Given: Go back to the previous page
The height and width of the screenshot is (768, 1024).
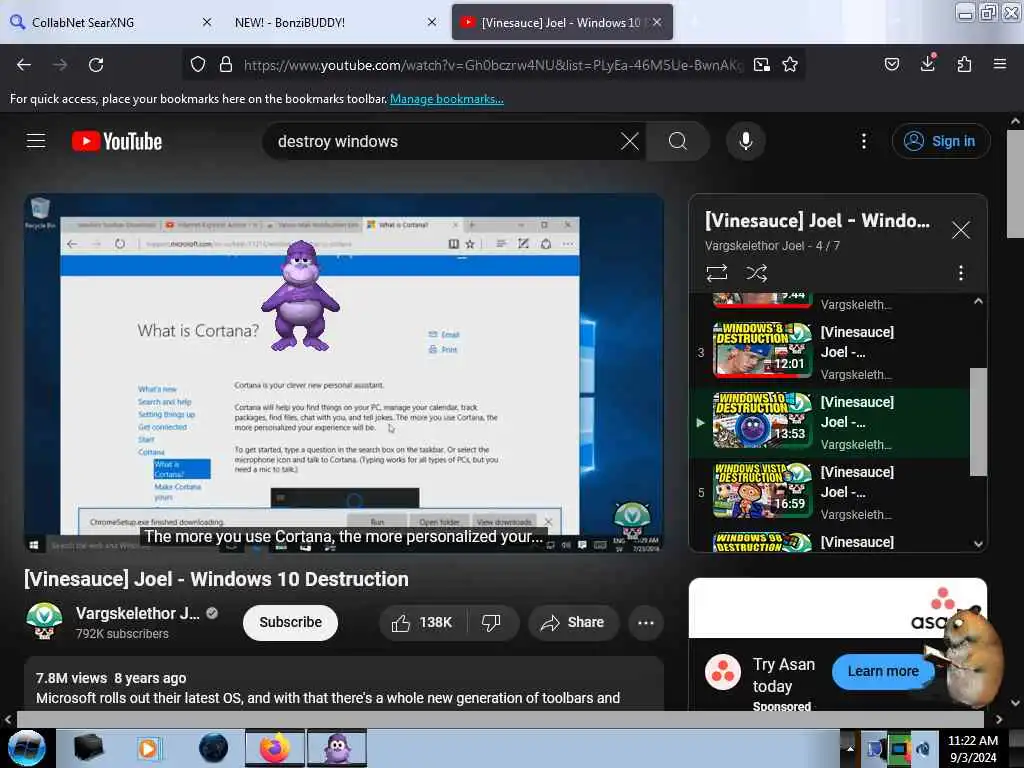Looking at the screenshot, I should [24, 65].
